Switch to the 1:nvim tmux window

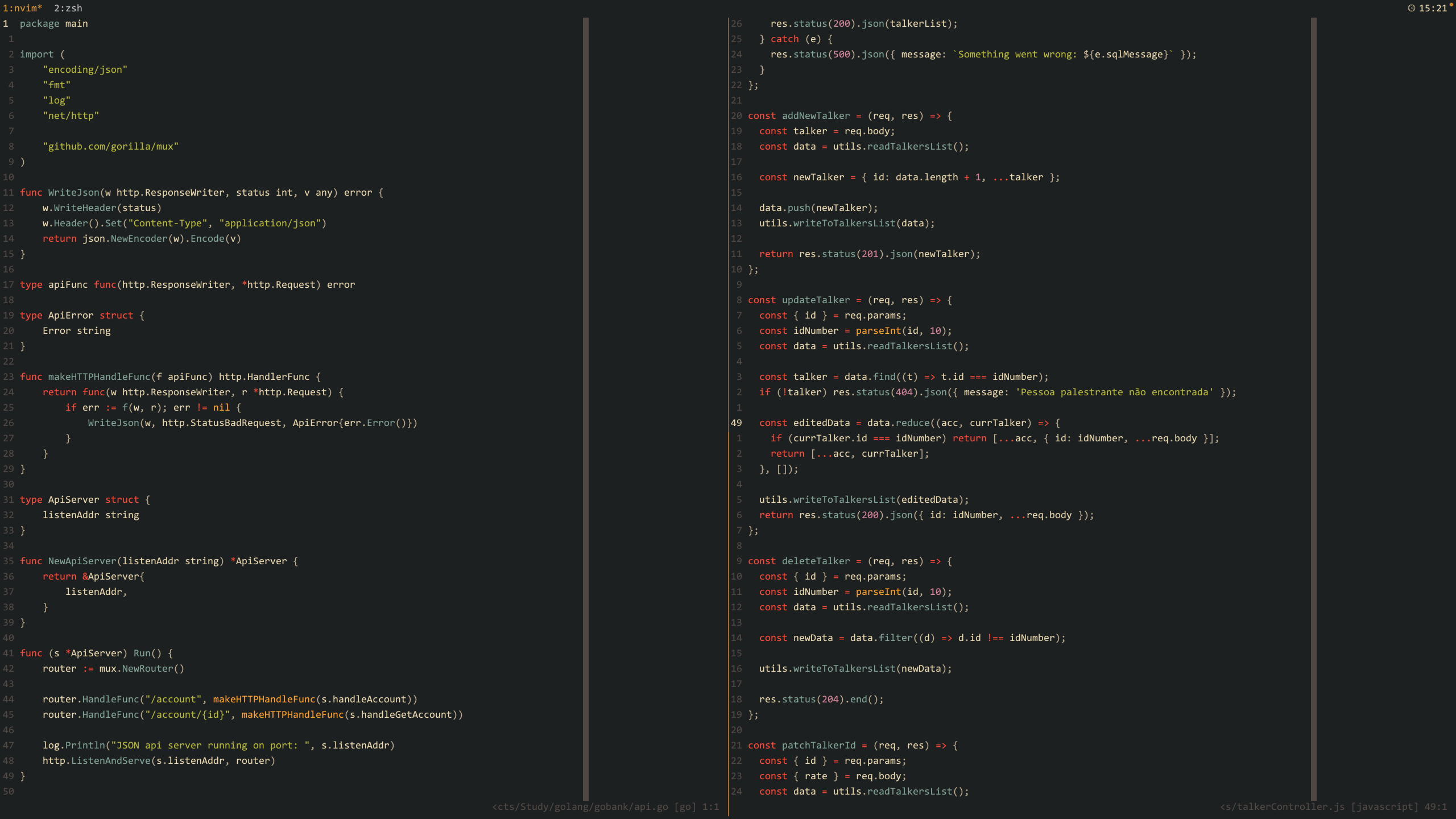pyautogui.click(x=22, y=8)
